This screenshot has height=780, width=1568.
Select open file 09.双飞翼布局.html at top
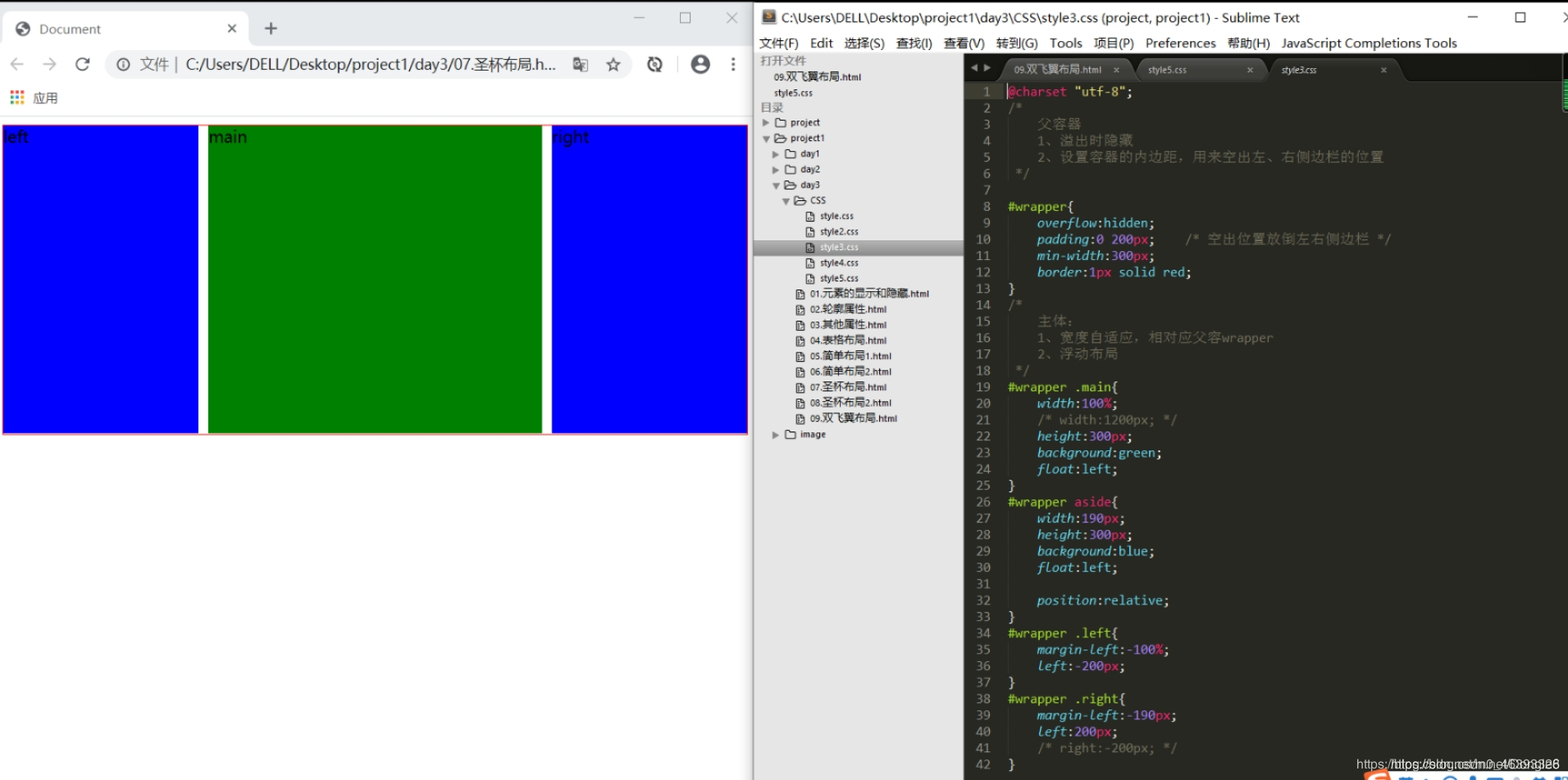[818, 76]
